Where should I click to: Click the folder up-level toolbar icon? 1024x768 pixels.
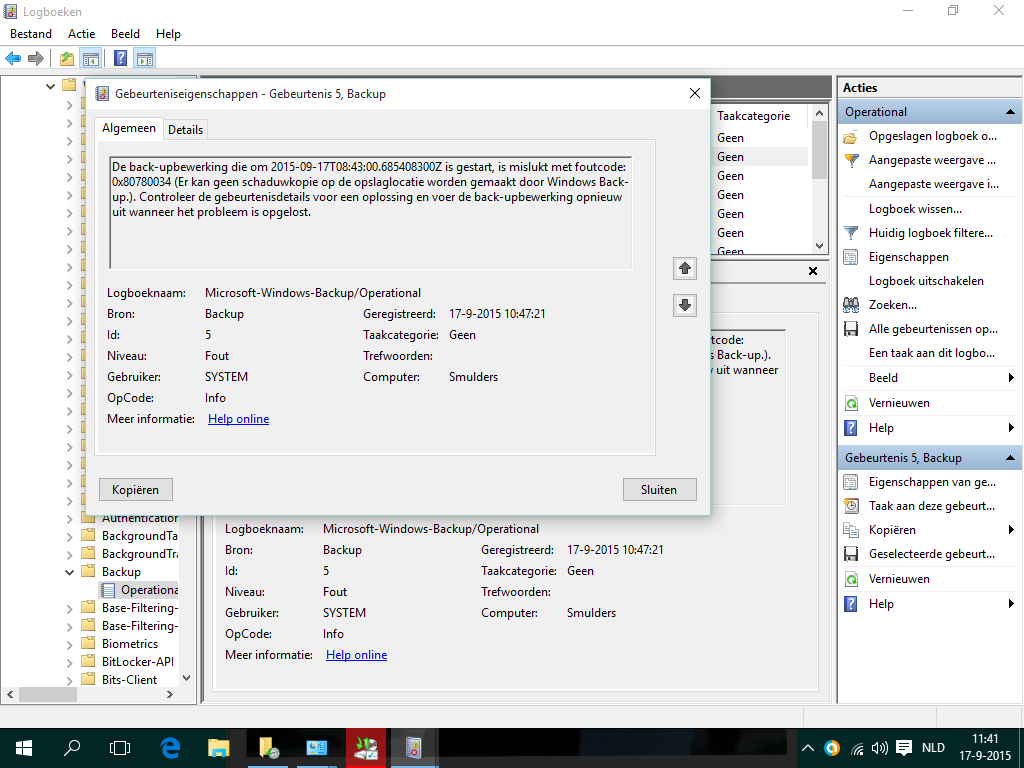pyautogui.click(x=66, y=58)
